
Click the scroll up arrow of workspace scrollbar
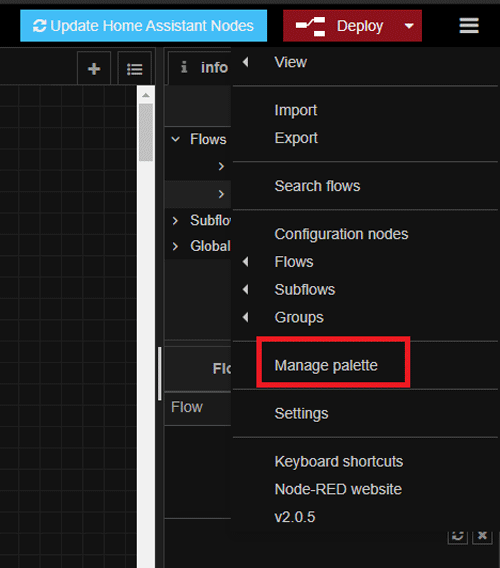pyautogui.click(x=146, y=95)
